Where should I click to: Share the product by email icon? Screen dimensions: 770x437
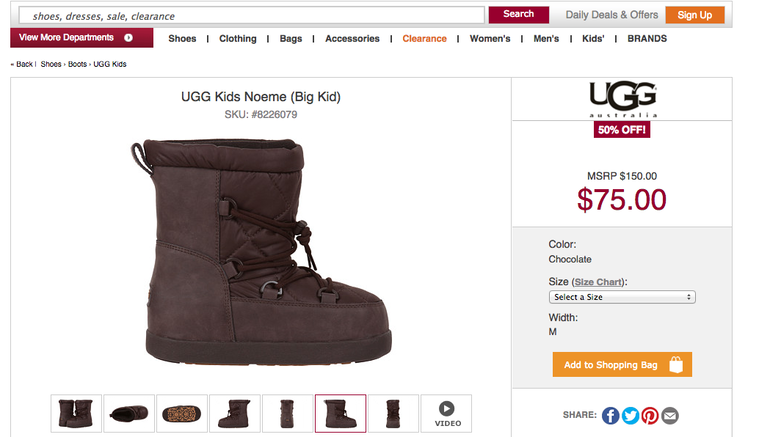[x=670, y=416]
